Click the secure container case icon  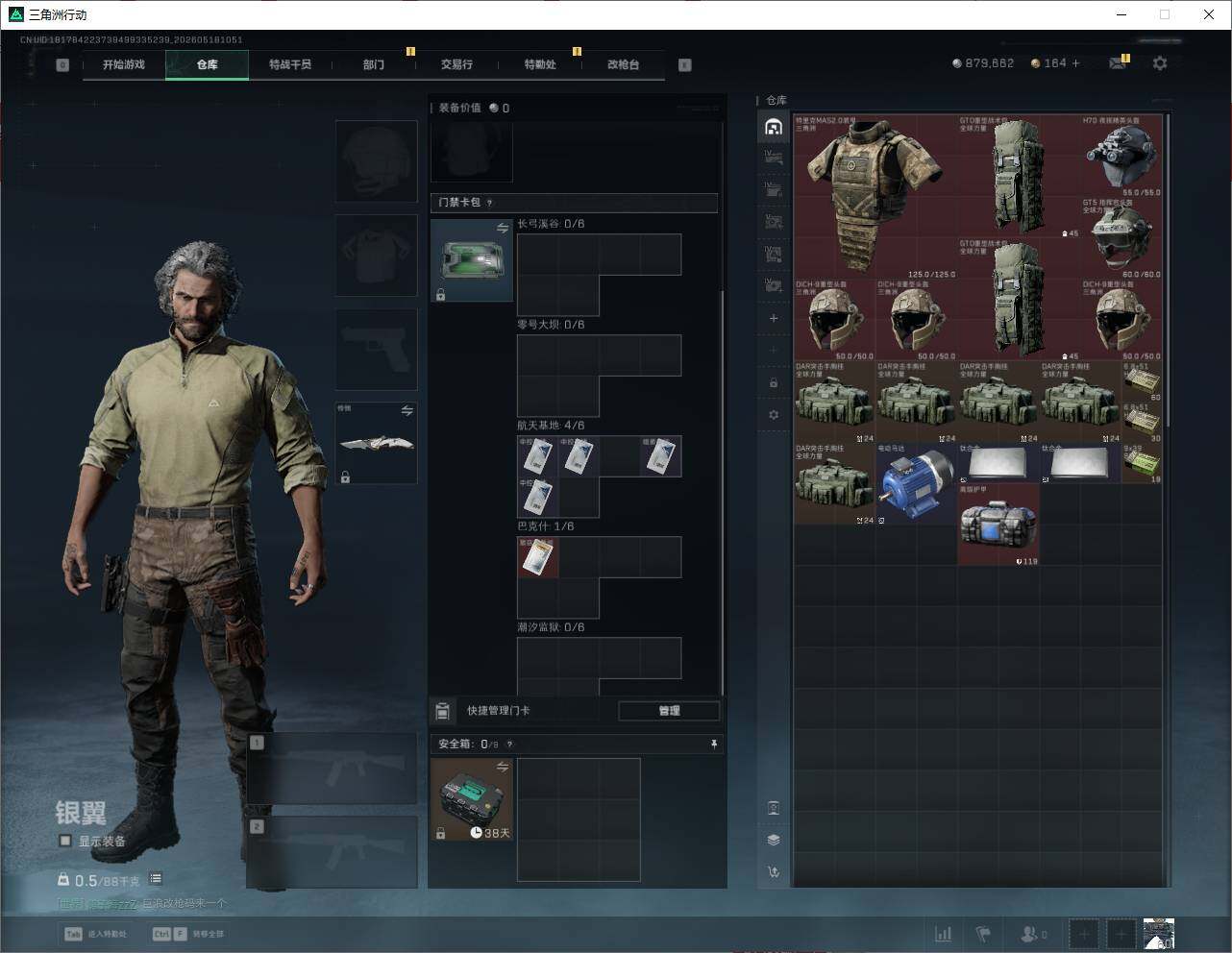tap(472, 799)
